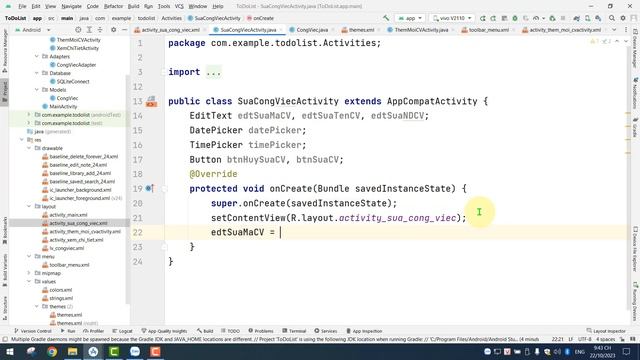Select strings.xml in values folder
The image size is (640, 360).
coord(57,298)
